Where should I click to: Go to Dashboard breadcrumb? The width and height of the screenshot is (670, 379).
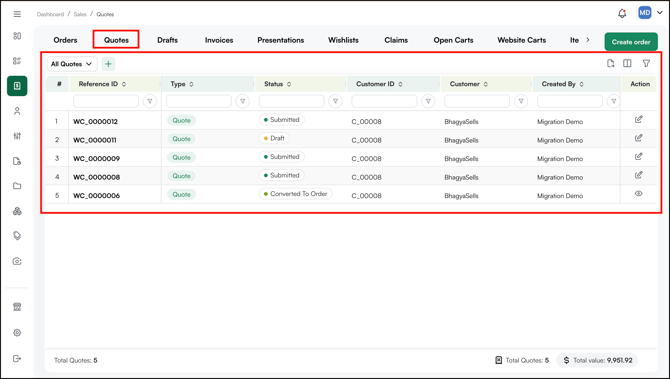(50, 14)
